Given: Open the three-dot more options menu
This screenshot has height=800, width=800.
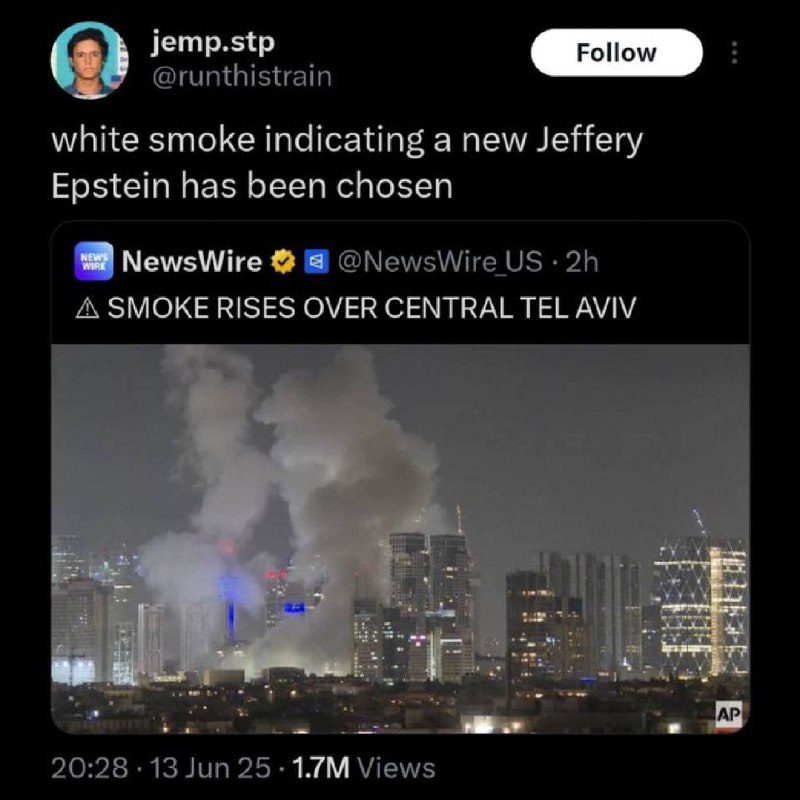Looking at the screenshot, I should click(734, 53).
